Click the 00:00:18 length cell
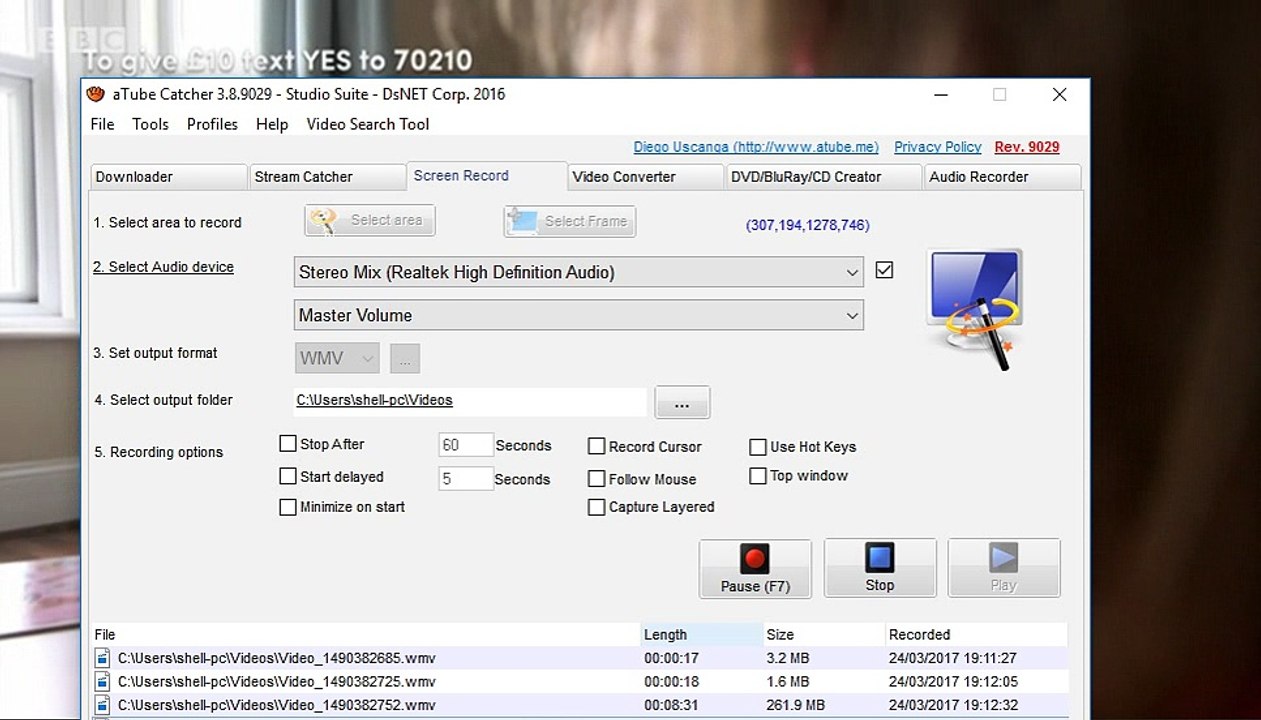 point(671,682)
